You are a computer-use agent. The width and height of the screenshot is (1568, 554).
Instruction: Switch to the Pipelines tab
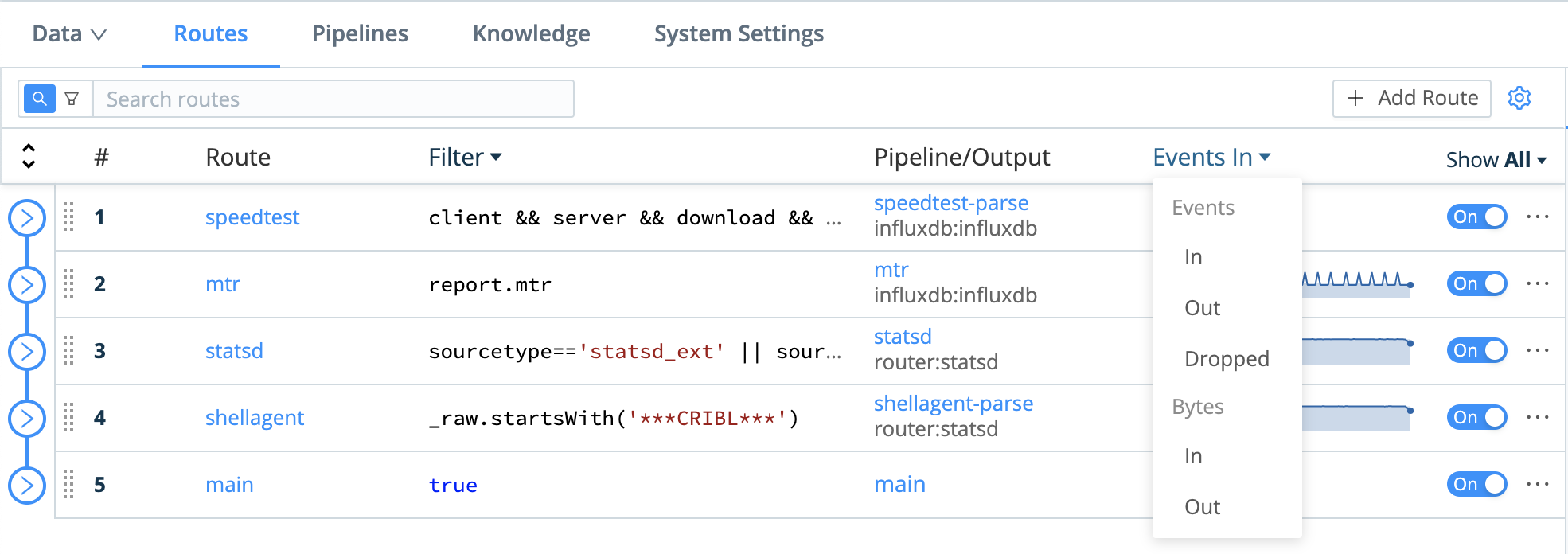tap(360, 34)
